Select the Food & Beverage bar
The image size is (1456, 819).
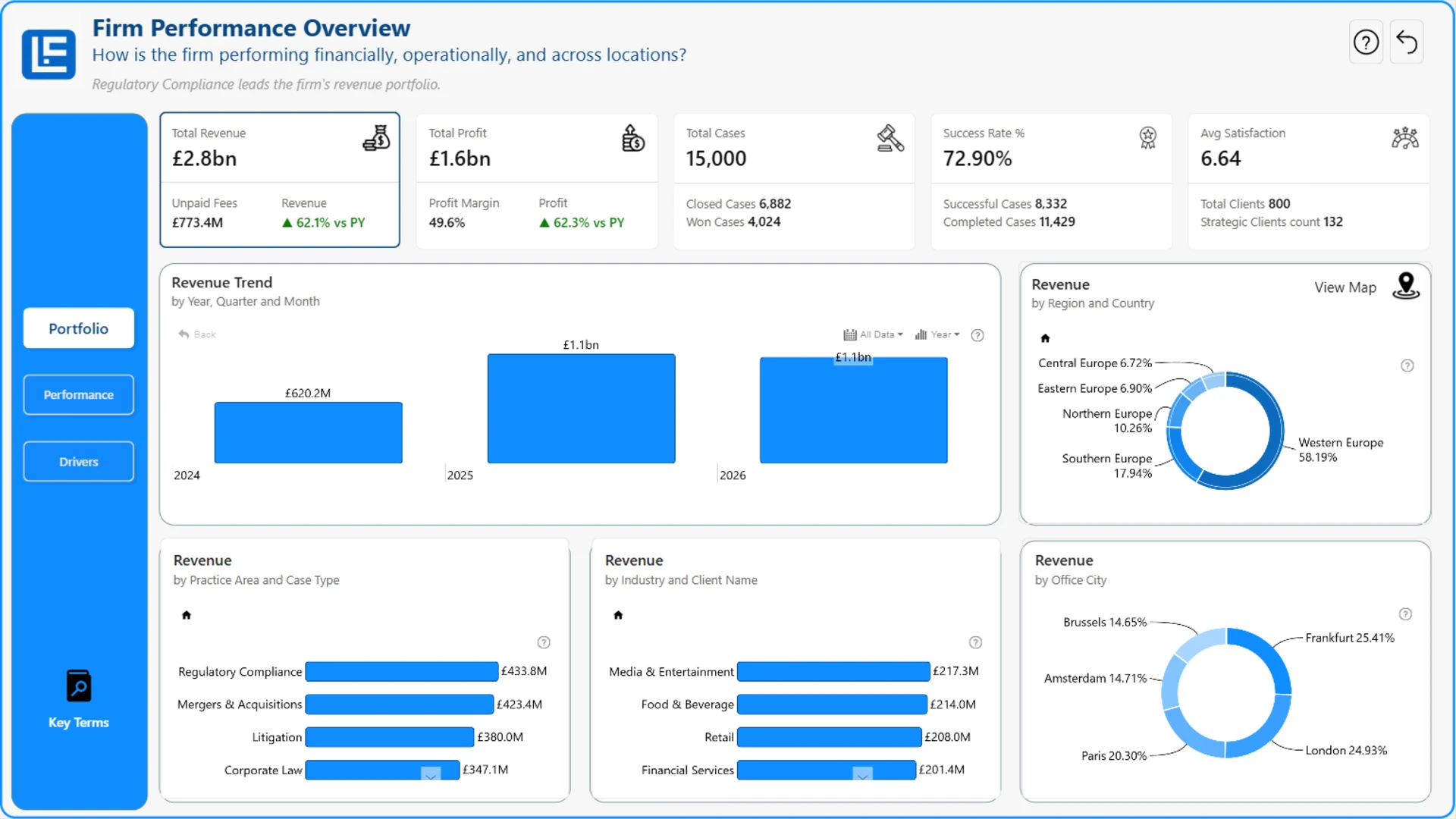[x=832, y=704]
